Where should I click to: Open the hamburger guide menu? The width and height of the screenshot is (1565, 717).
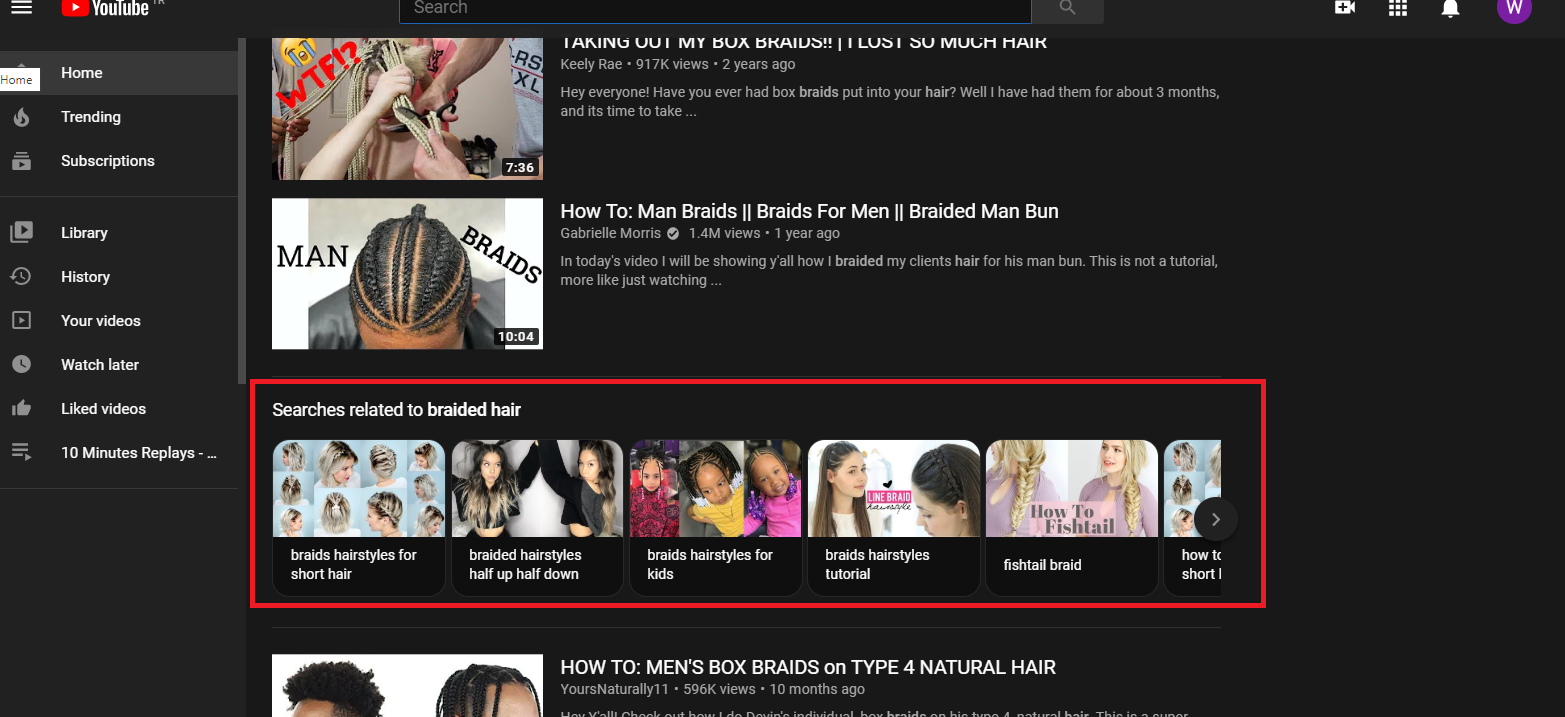21,7
